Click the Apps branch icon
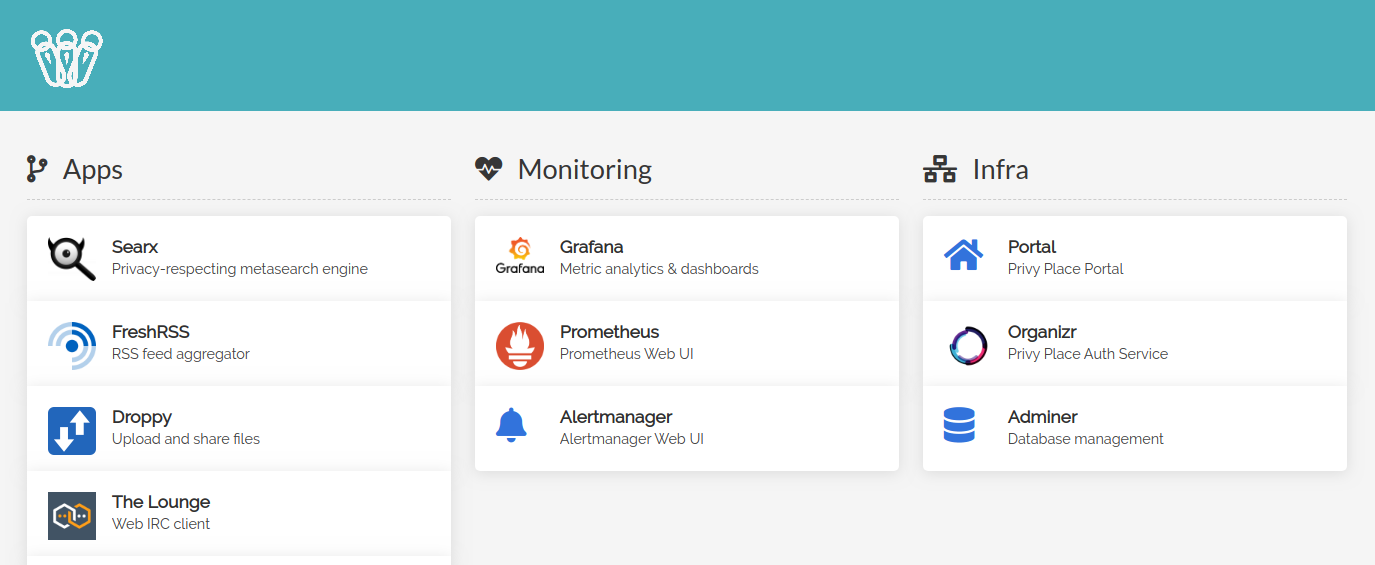 [37, 169]
